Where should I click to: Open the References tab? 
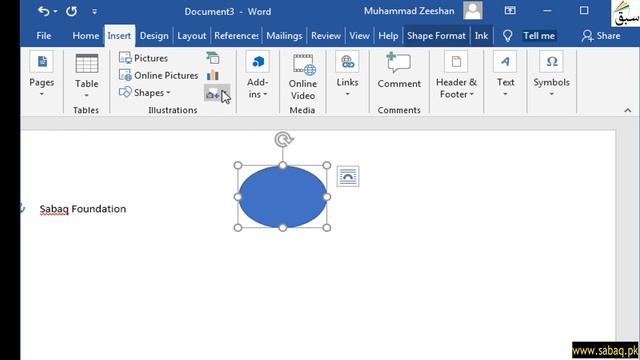click(236, 36)
